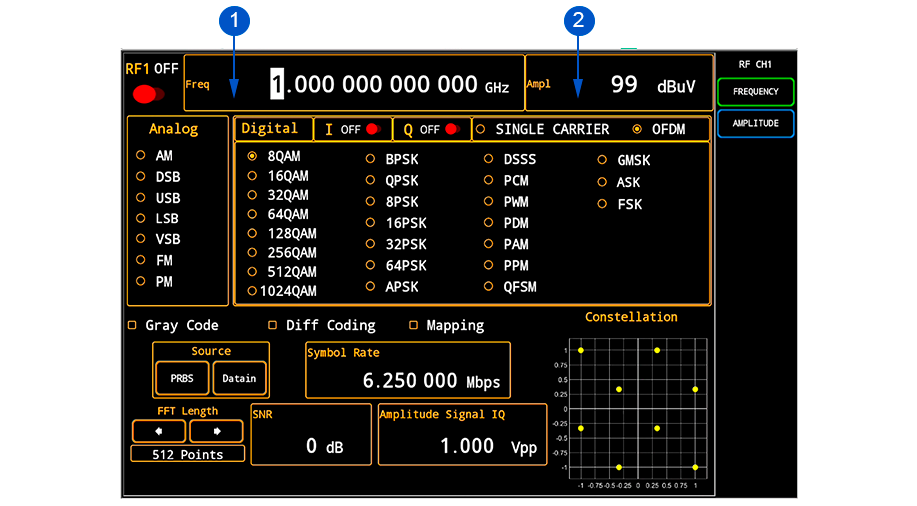The width and height of the screenshot is (917, 506).
Task: Toggle the RF1 output red switch
Action: [149, 94]
